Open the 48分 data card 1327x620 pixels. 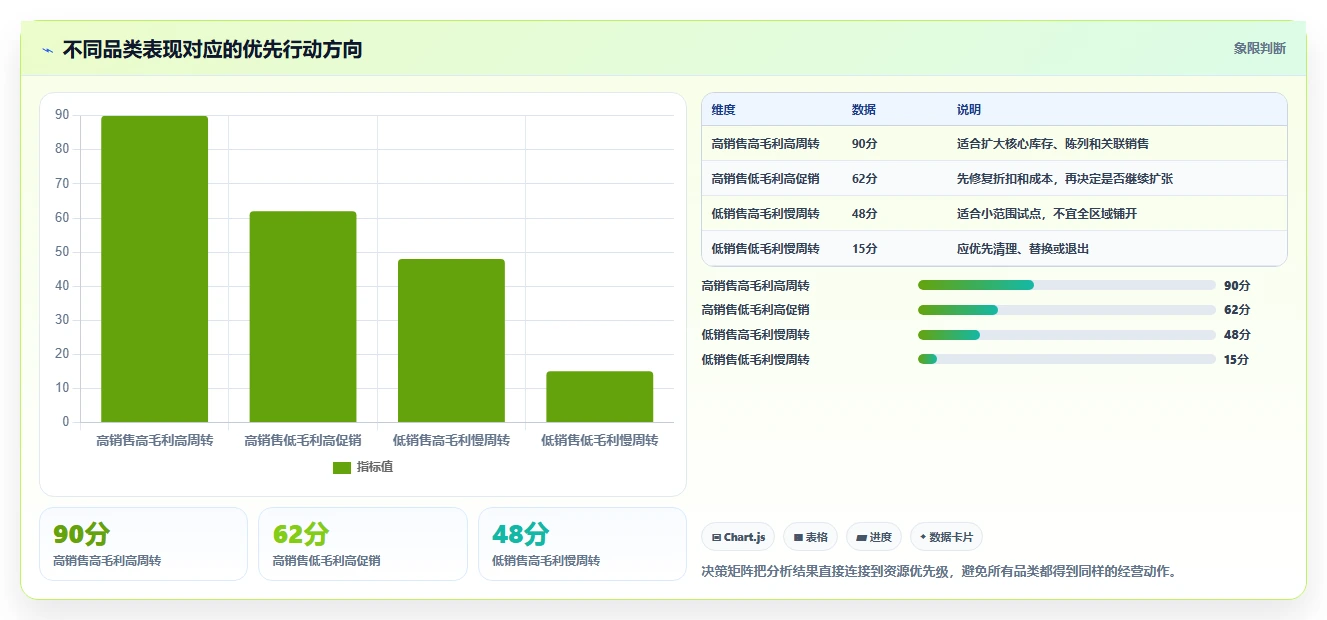pos(582,544)
